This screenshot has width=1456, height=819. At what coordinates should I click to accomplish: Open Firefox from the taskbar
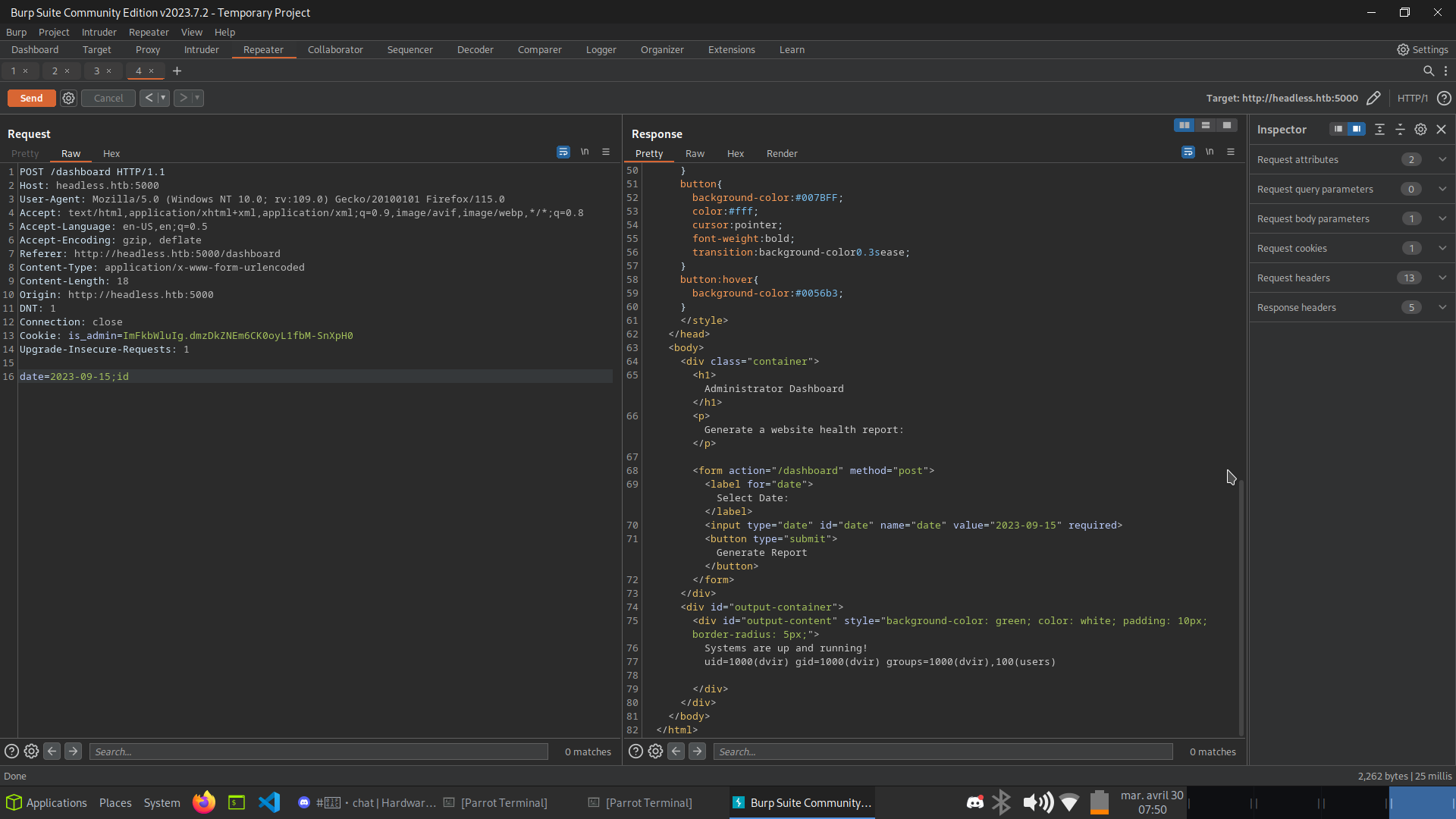[x=203, y=802]
